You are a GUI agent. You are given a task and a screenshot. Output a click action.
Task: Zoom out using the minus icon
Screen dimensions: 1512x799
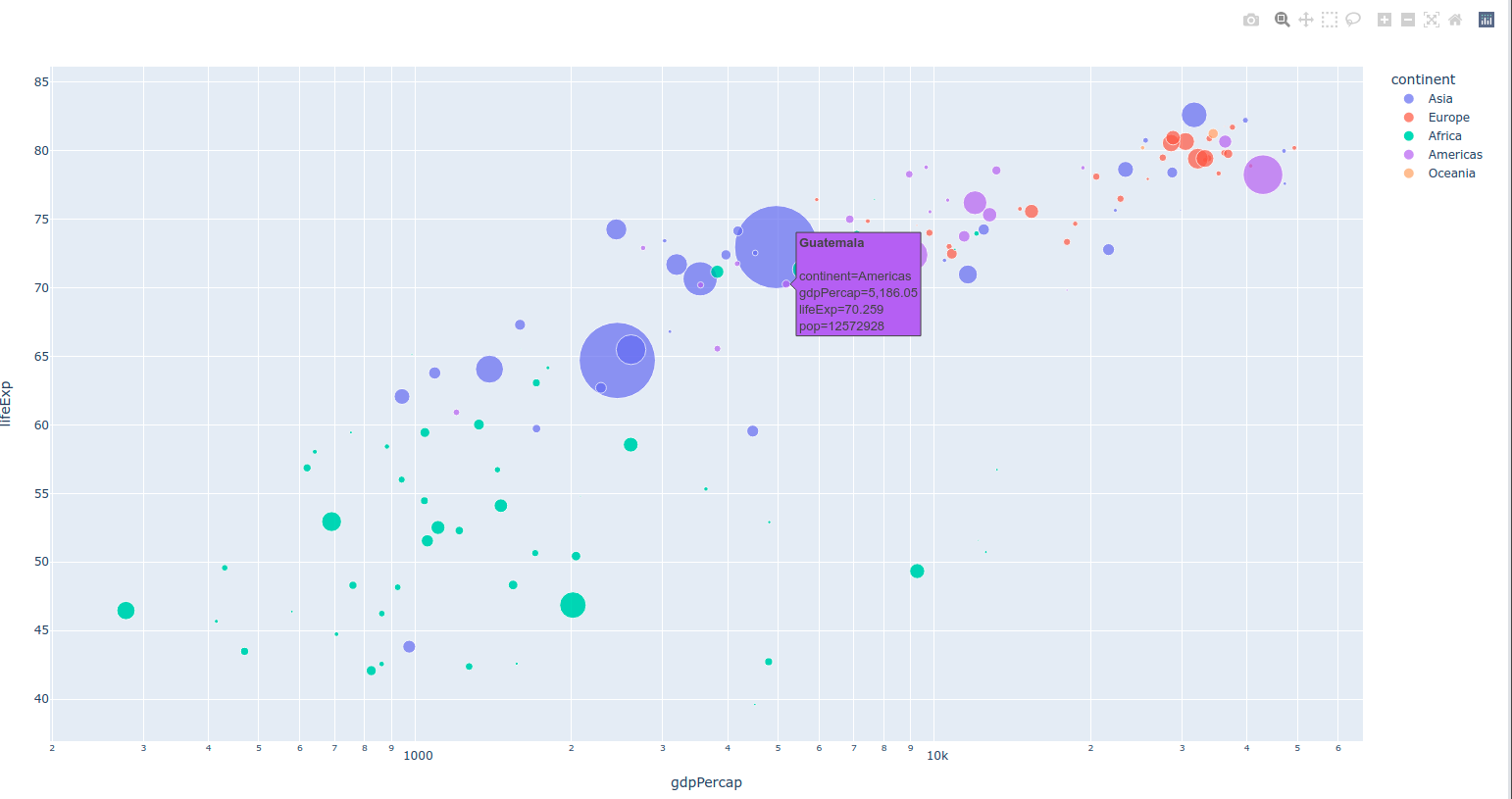pos(1407,19)
